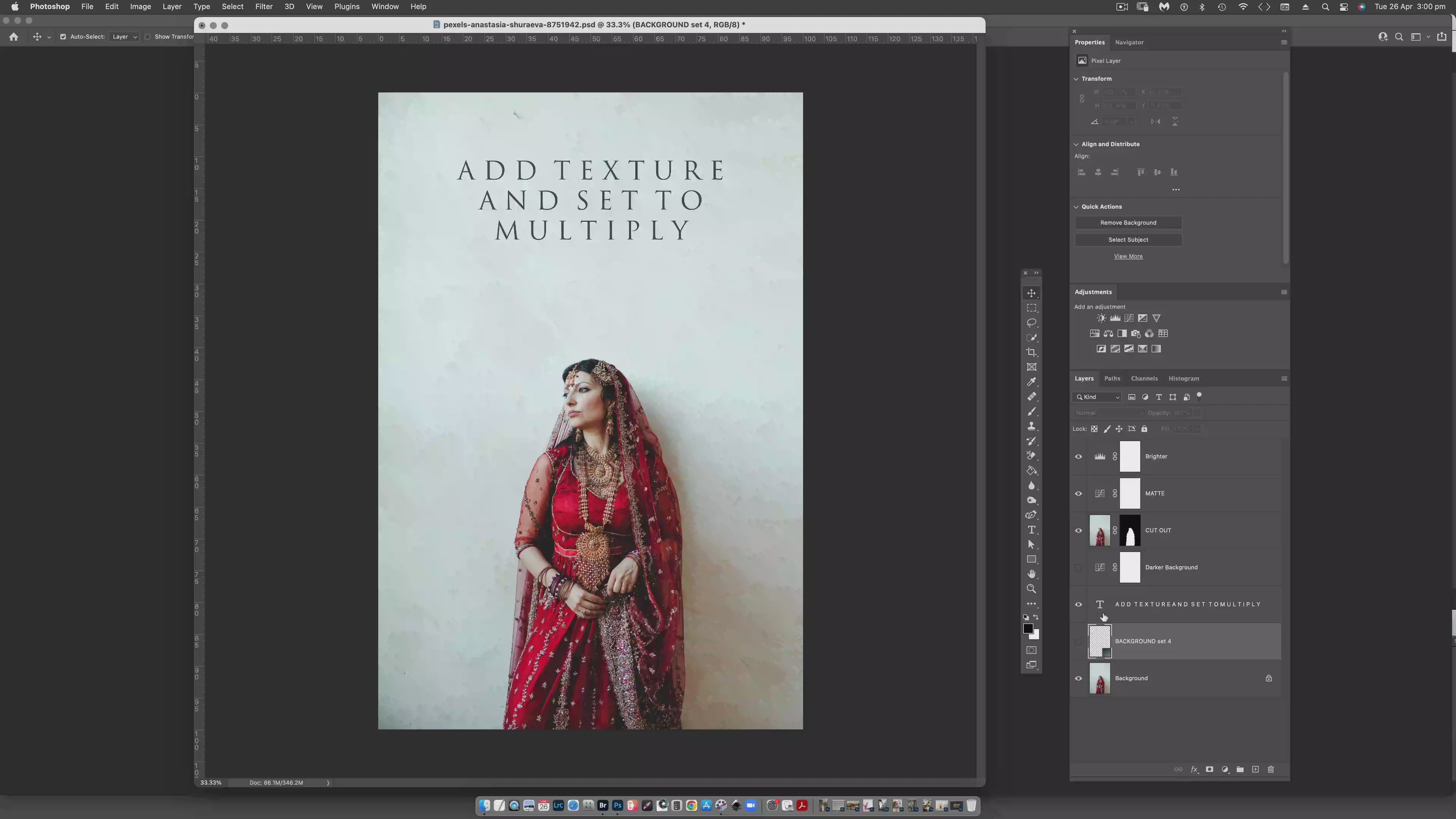Select the Crop tool

(1031, 352)
